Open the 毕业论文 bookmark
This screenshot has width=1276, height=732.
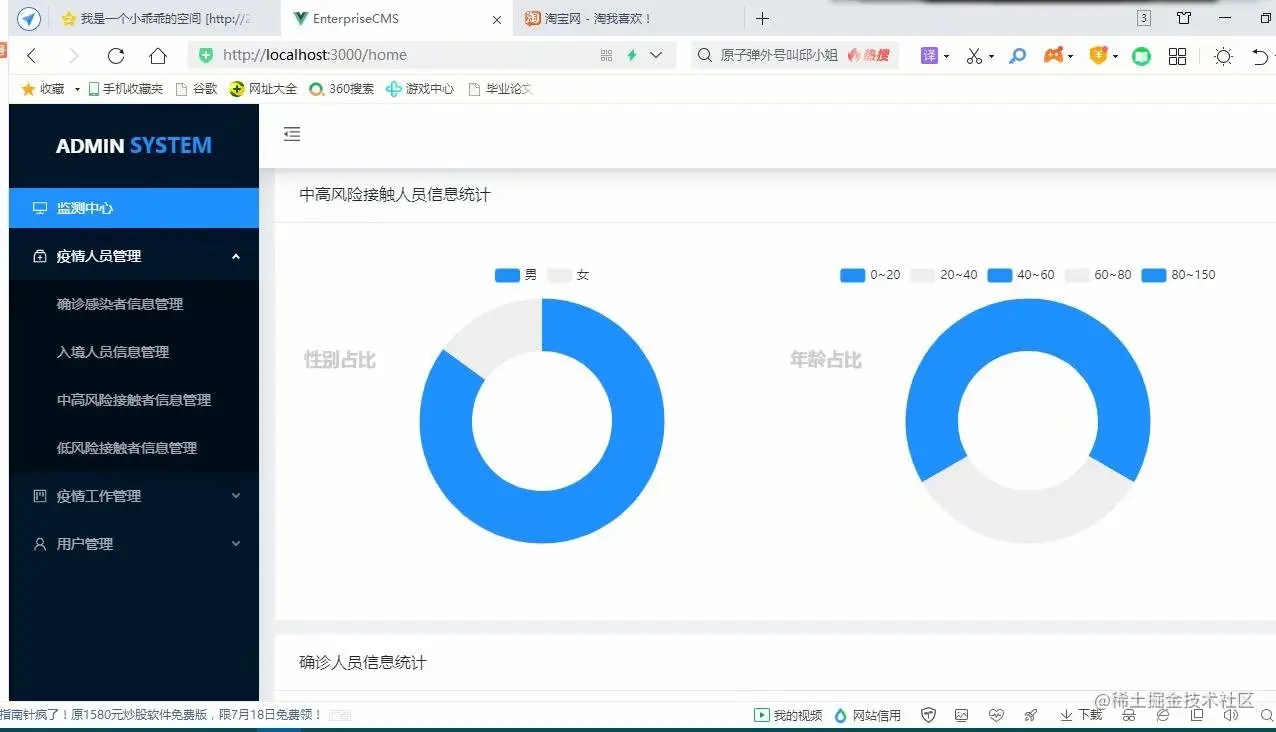500,89
